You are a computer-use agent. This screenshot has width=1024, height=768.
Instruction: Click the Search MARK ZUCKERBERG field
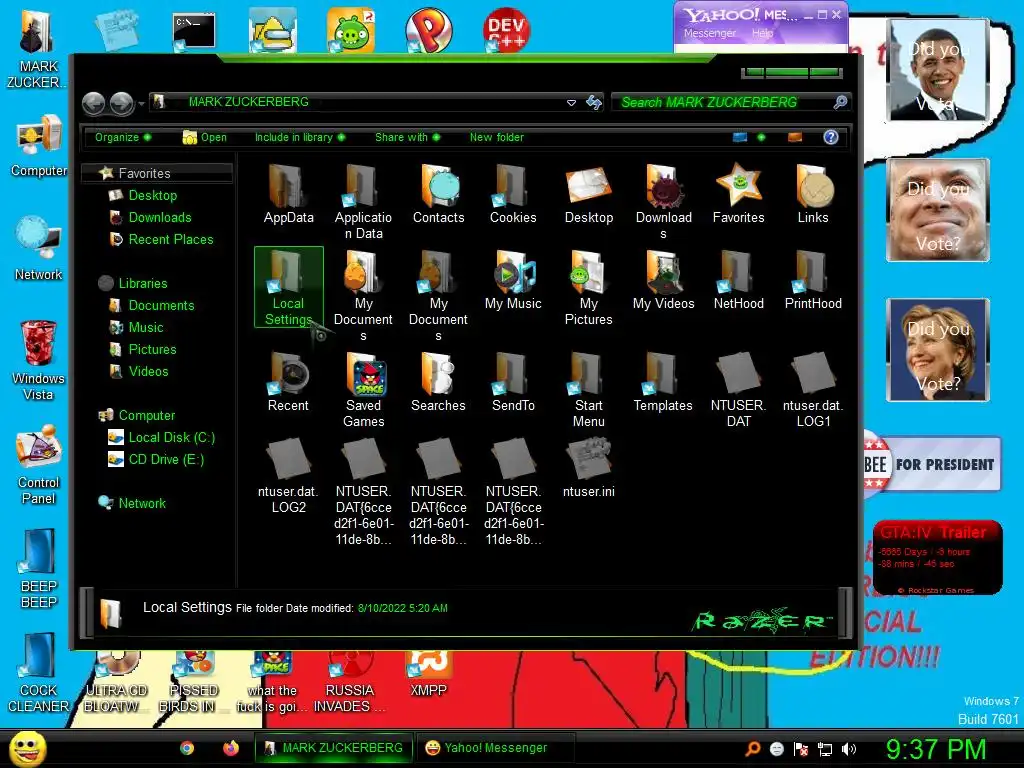click(731, 103)
